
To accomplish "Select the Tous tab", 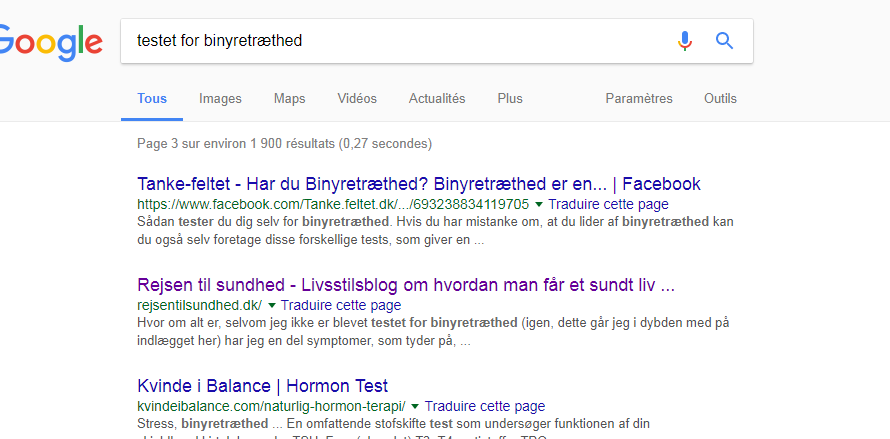I will [x=152, y=98].
